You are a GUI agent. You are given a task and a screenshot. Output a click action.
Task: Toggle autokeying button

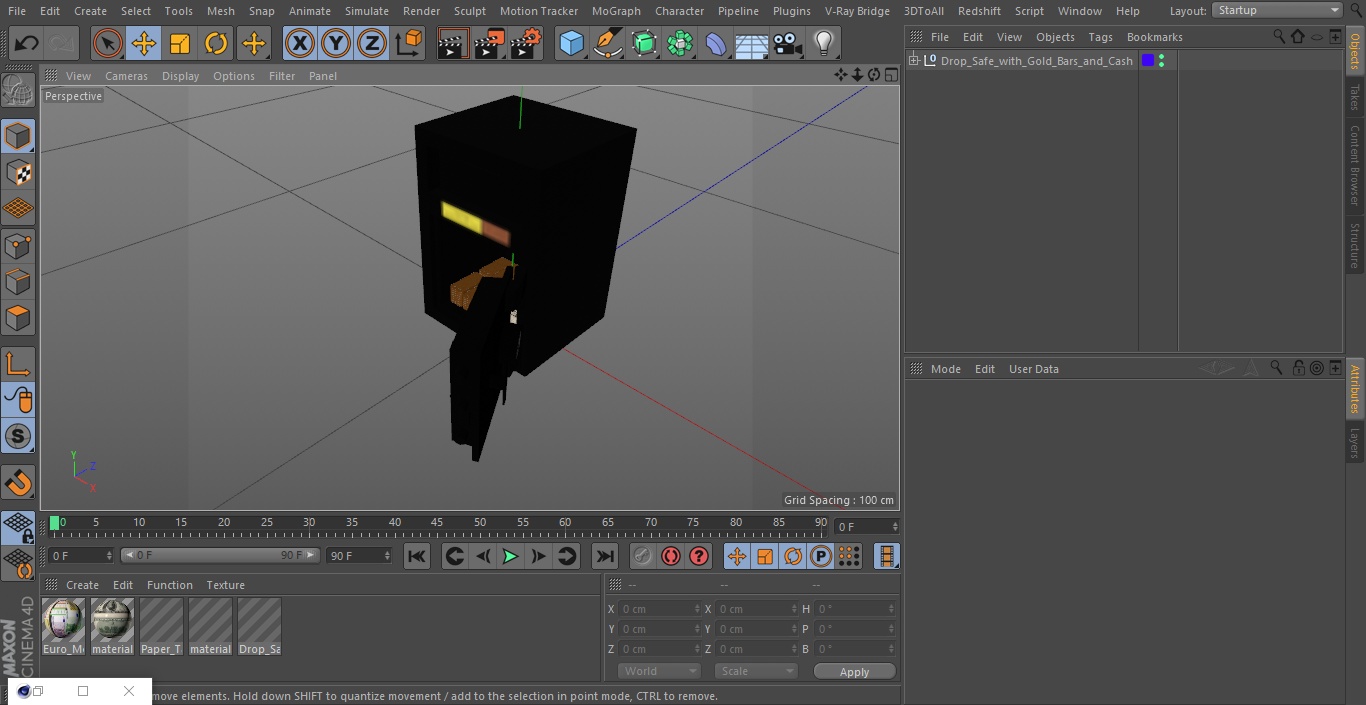pyautogui.click(x=671, y=557)
